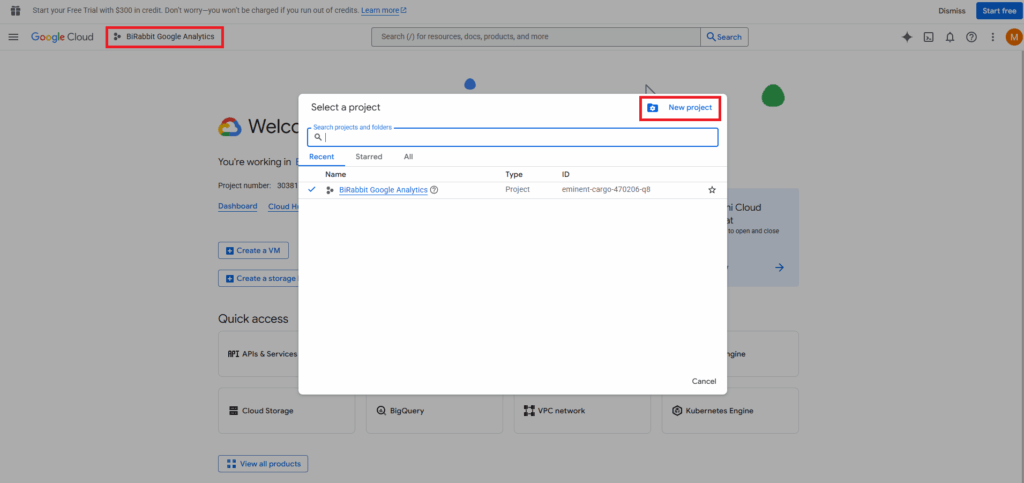
Task: Activate Cloud Shell terminal icon
Action: click(928, 37)
